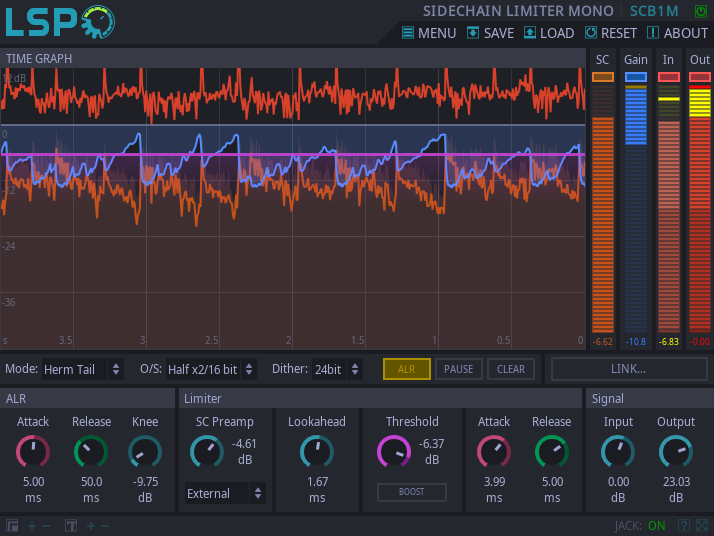
Task: Click the Output value 23.03 dB
Action: [x=676, y=490]
